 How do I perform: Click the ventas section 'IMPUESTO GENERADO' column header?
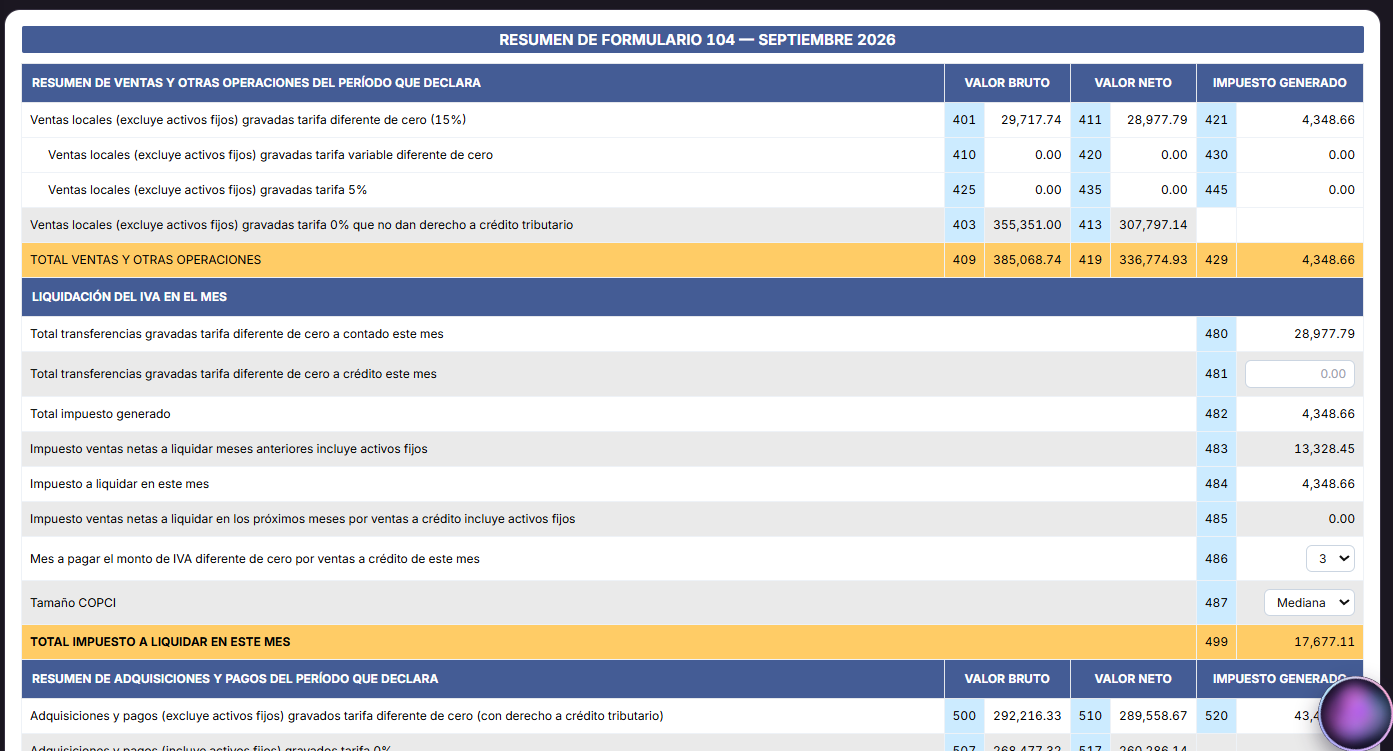point(1280,83)
